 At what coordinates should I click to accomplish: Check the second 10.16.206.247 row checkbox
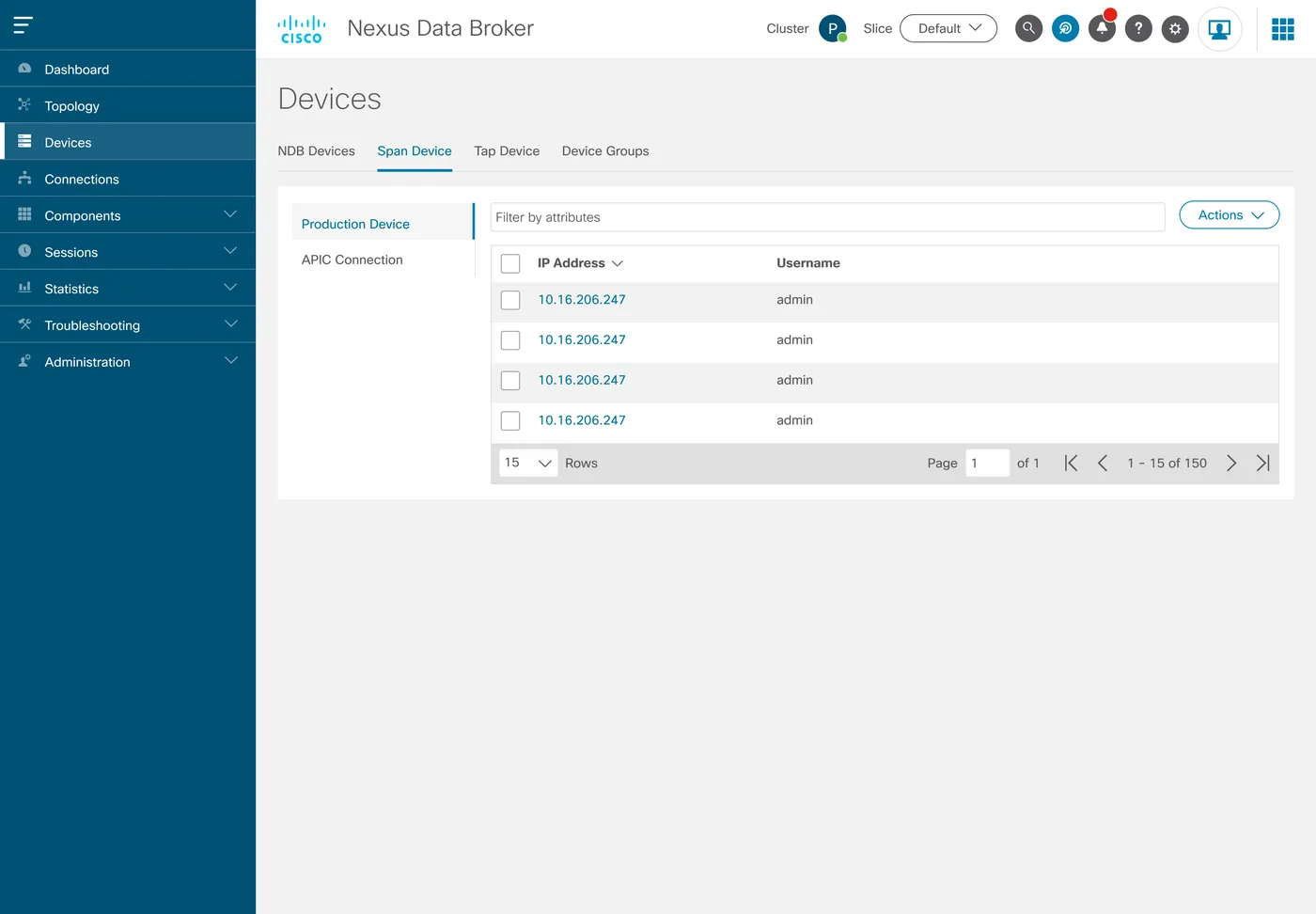click(510, 340)
